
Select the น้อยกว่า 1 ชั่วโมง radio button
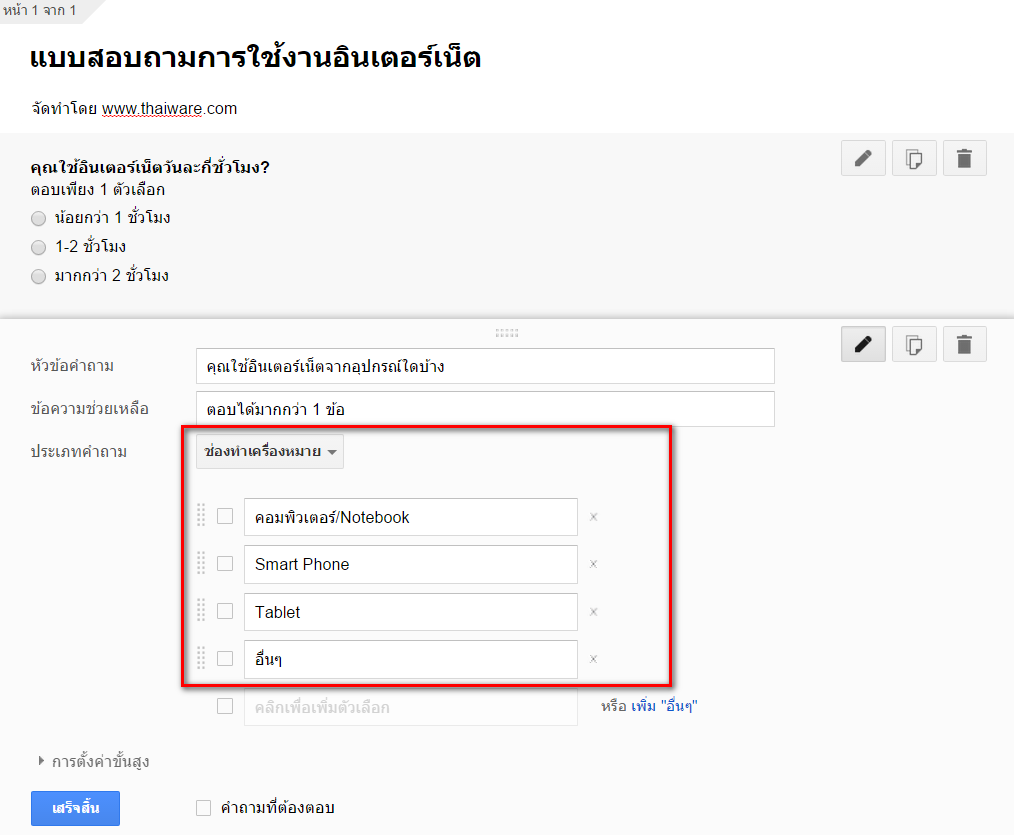(x=39, y=218)
